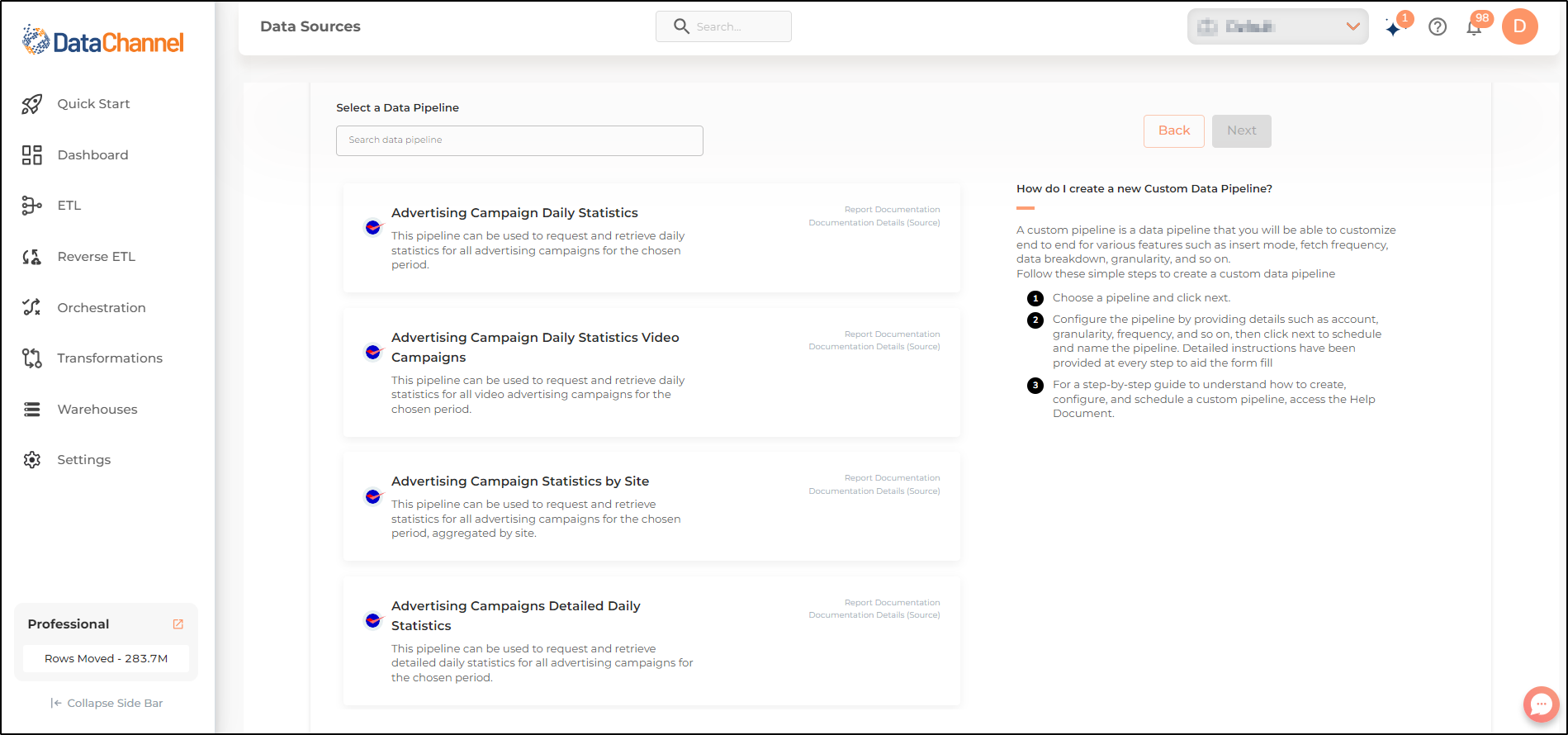Image resolution: width=1568 pixels, height=735 pixels.
Task: Open the AI sparkle assistant icon
Action: point(1394,28)
